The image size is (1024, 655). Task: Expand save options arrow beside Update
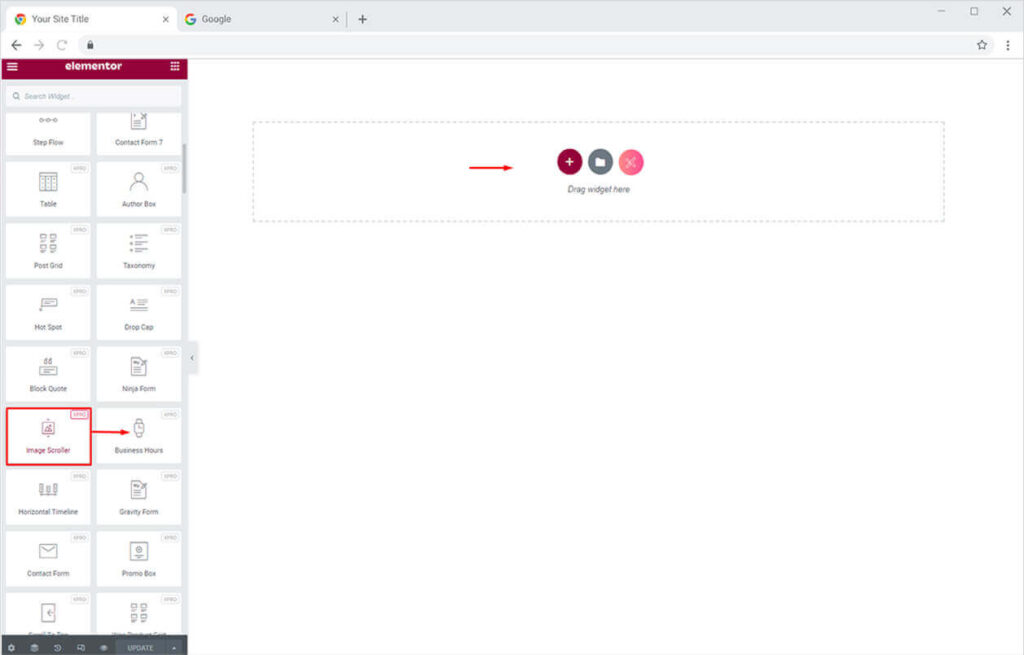pyautogui.click(x=175, y=647)
